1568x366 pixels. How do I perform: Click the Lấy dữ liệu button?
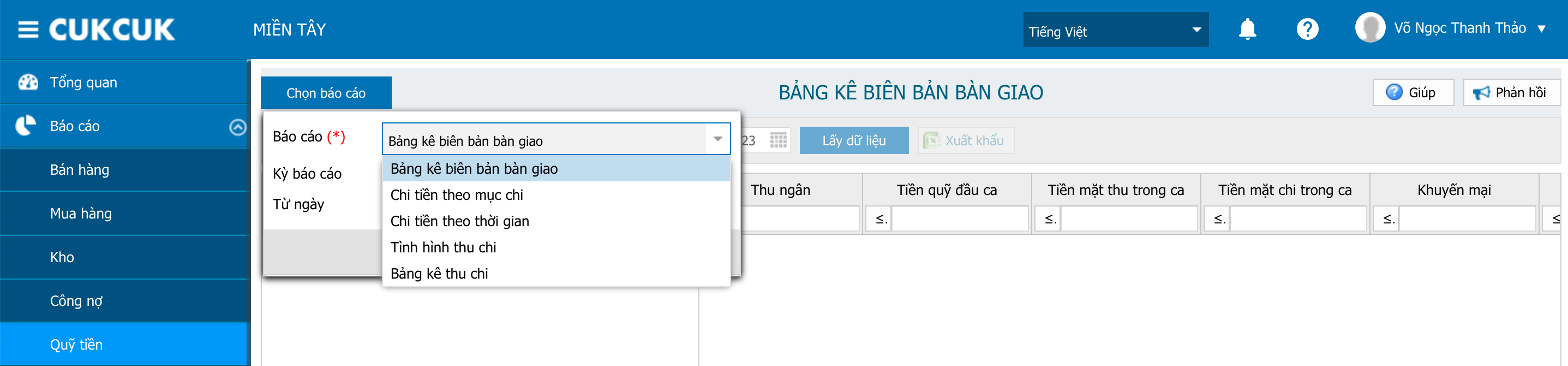click(x=853, y=140)
